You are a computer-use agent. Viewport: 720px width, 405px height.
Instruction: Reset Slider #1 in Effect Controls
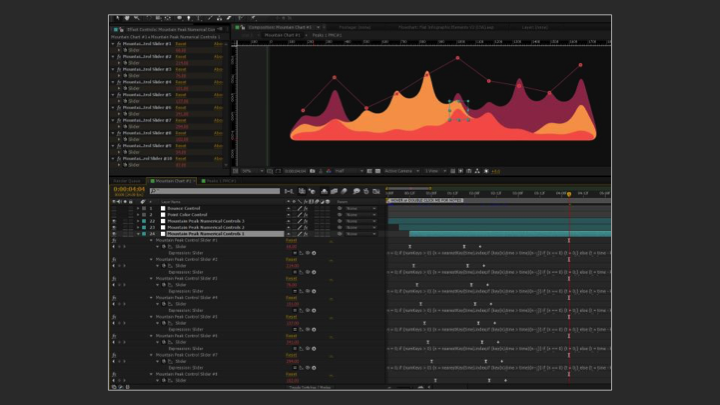pos(180,44)
